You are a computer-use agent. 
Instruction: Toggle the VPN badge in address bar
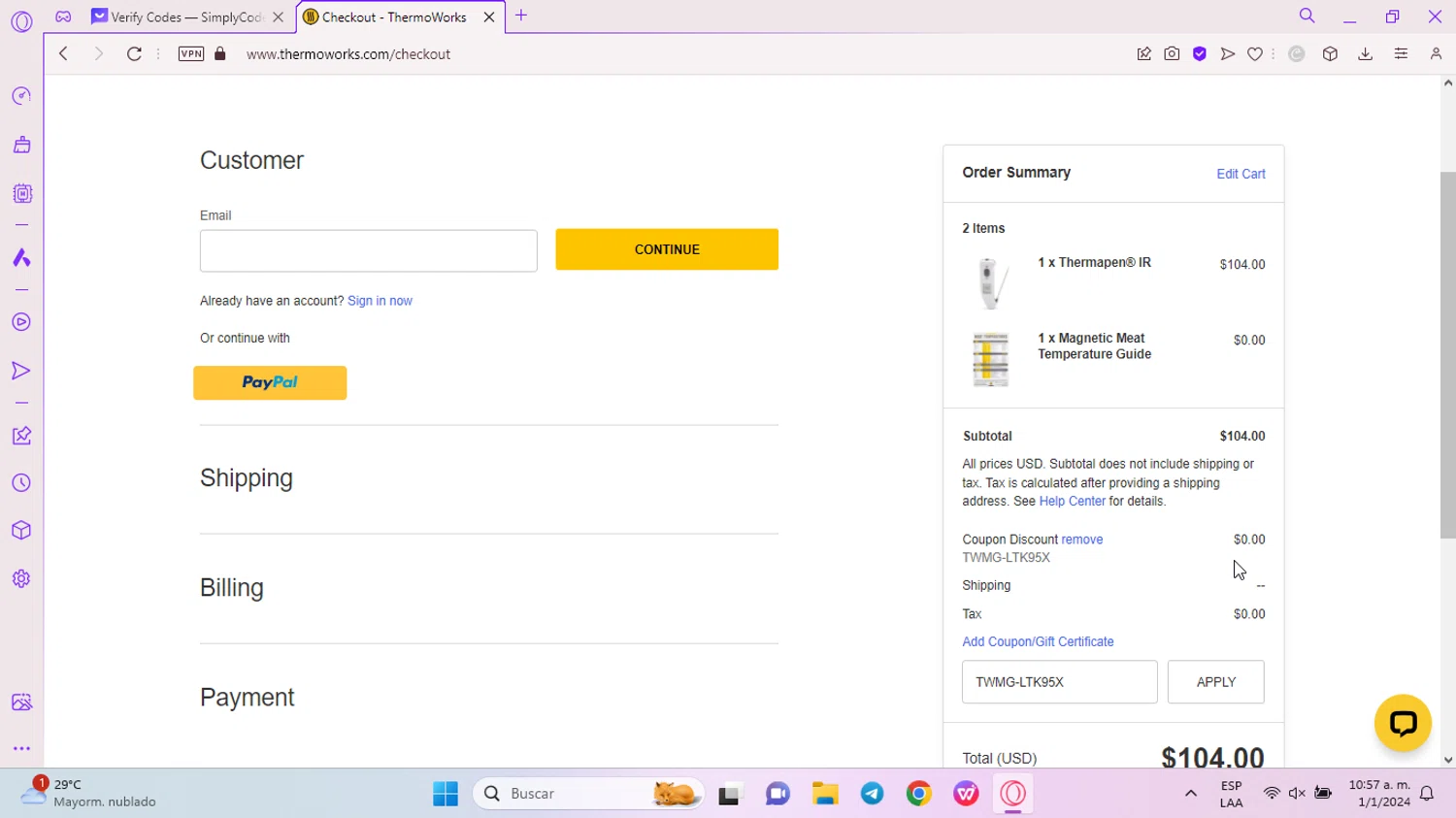coord(191,54)
